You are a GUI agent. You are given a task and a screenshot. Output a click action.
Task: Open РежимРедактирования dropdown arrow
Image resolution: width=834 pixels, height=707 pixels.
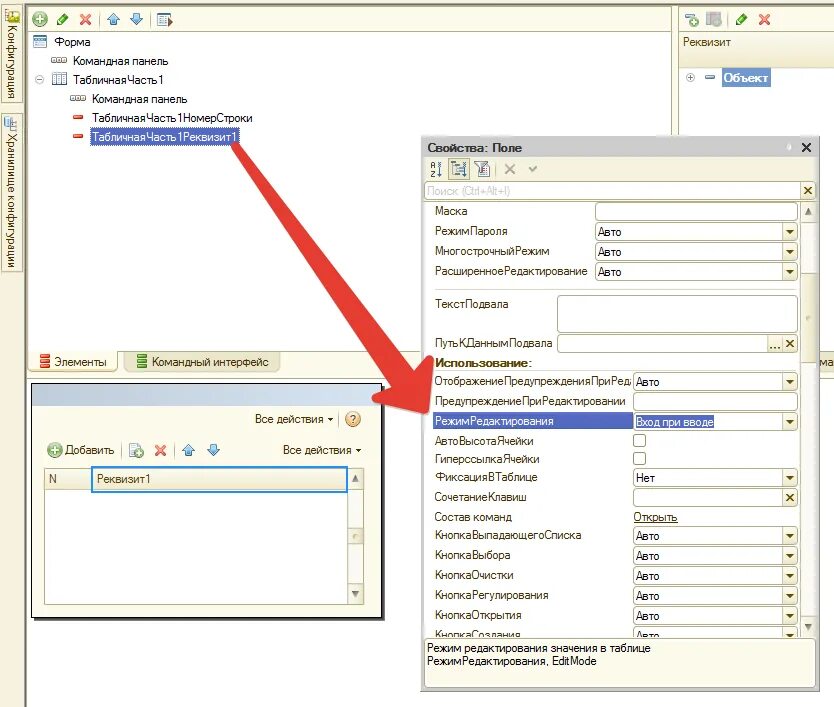(x=790, y=422)
